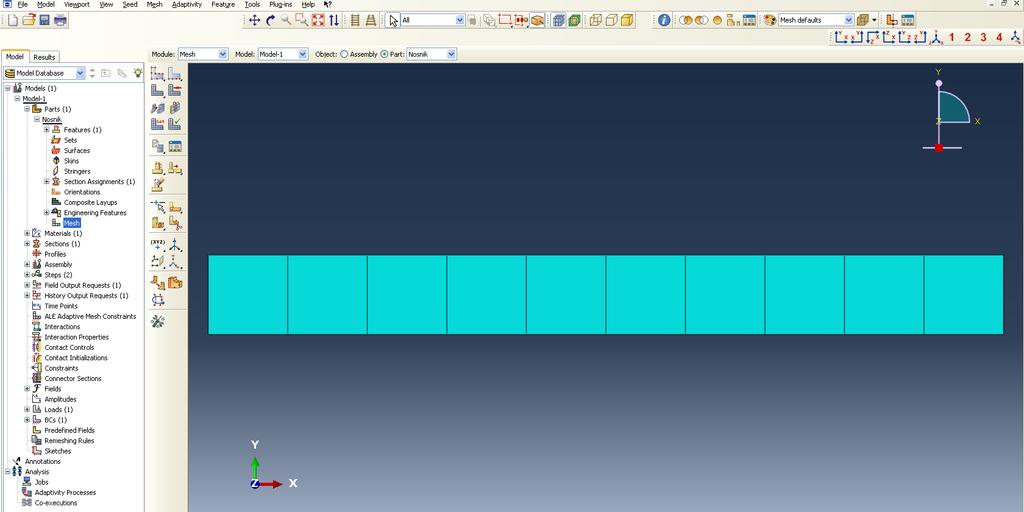Select Jobs in the model tree
This screenshot has width=1024, height=512.
click(x=41, y=482)
